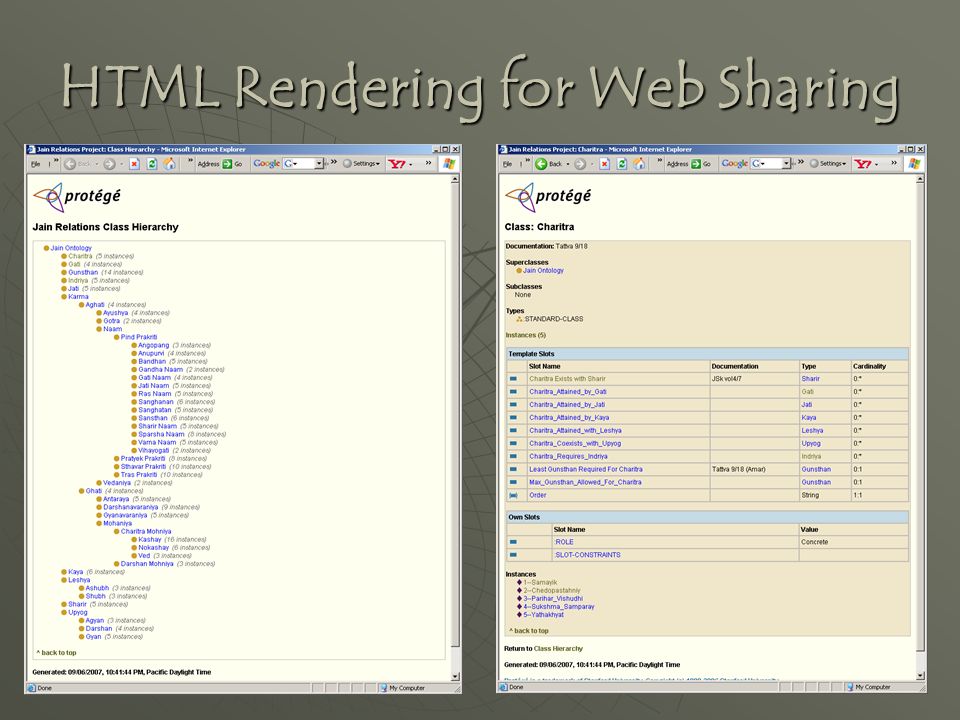Click My Computer status zone in Charitra window
The image size is (960, 720).
(883, 687)
